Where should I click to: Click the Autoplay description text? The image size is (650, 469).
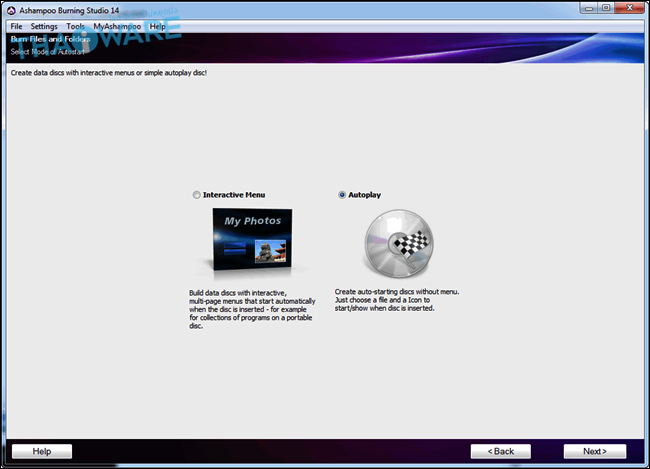[397, 300]
